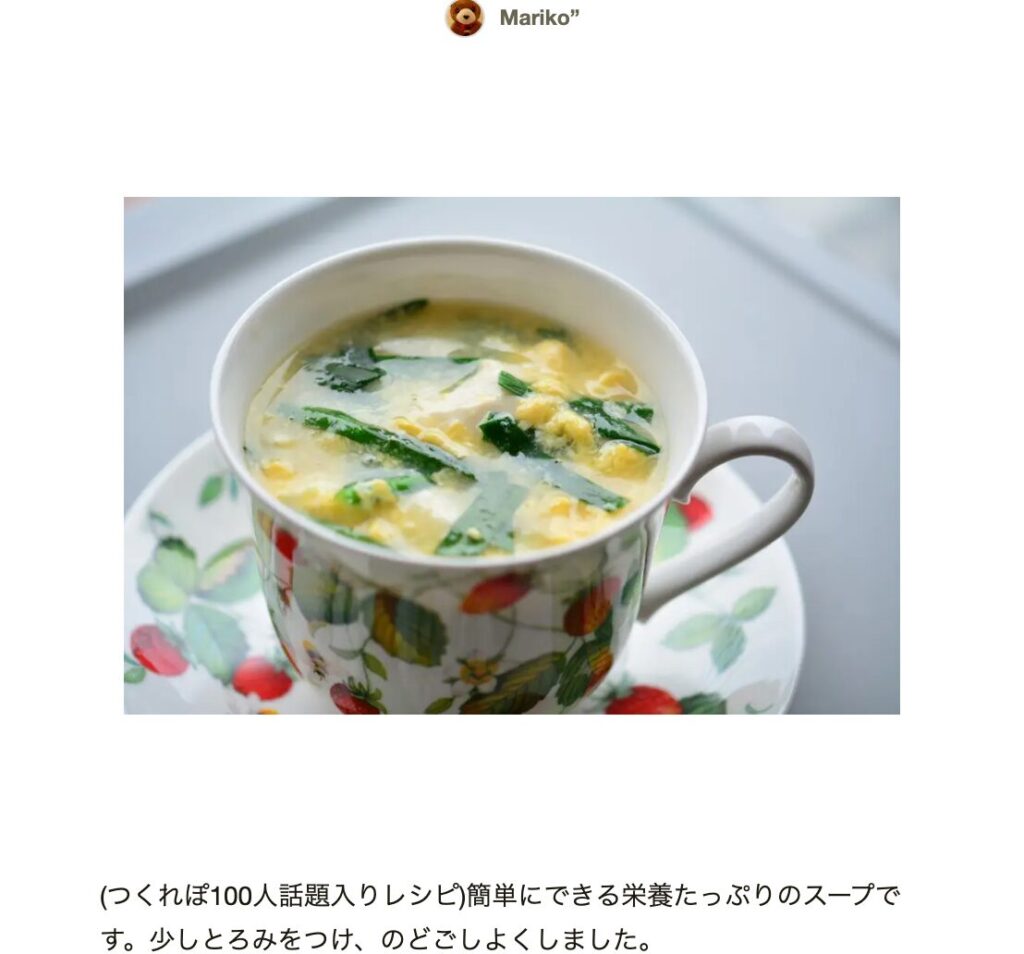Click the yellow flower pattern on the cup bottom
Viewport: 1024px width, 954px height.
tap(478, 671)
